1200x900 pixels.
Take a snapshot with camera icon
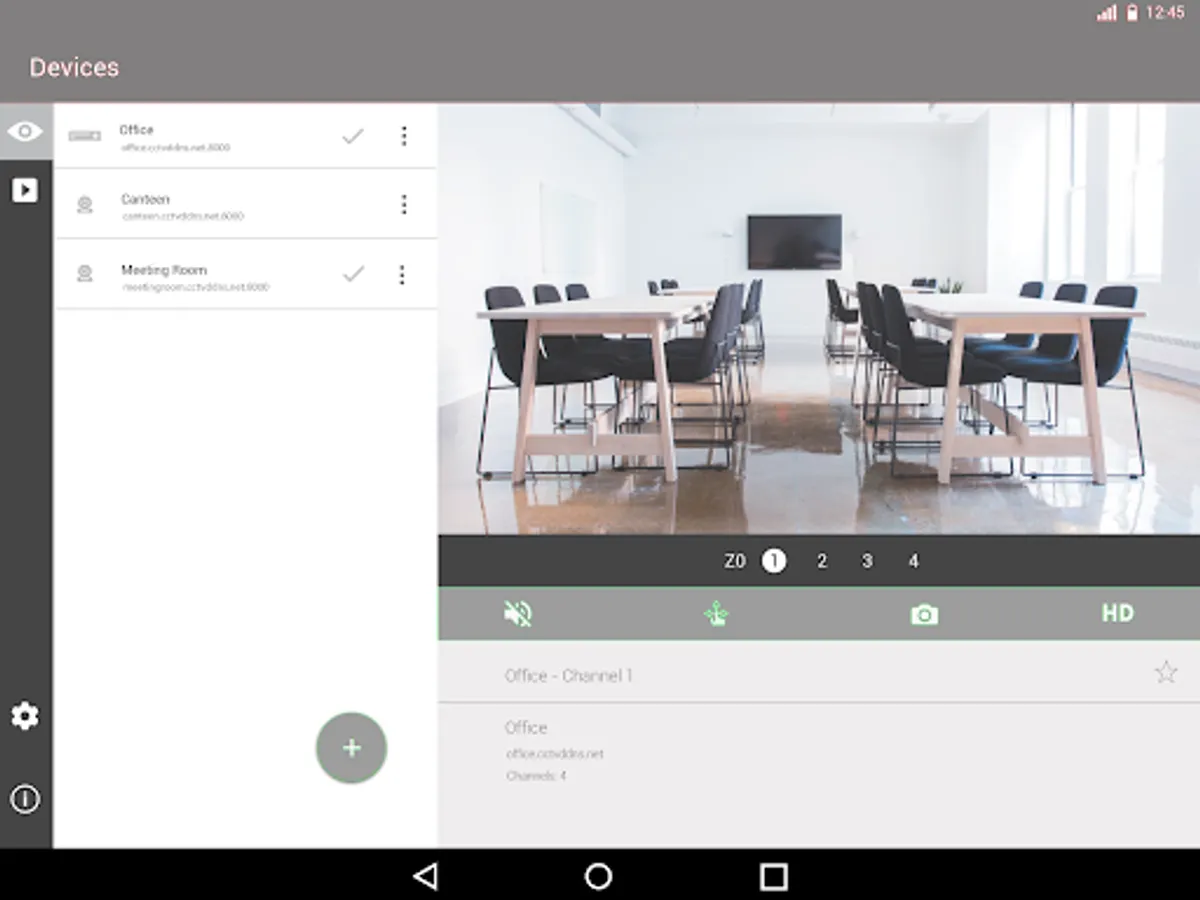click(925, 615)
